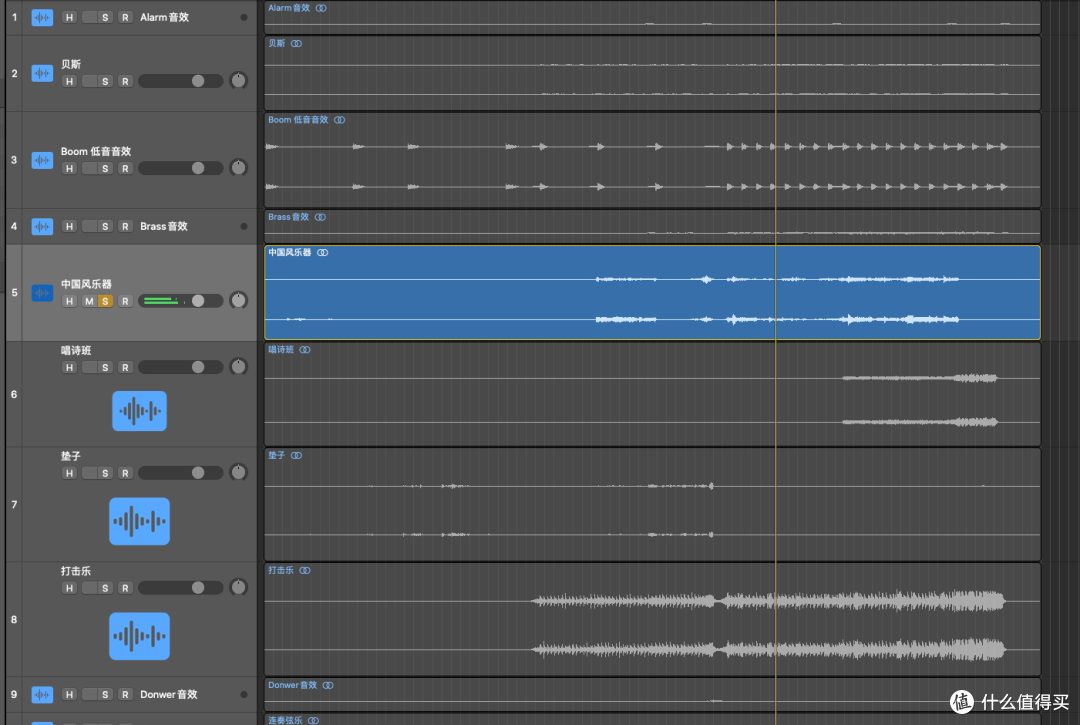Viewport: 1080px width, 725px height.
Task: Click track name text 'Alarm 音效'
Action: point(164,17)
